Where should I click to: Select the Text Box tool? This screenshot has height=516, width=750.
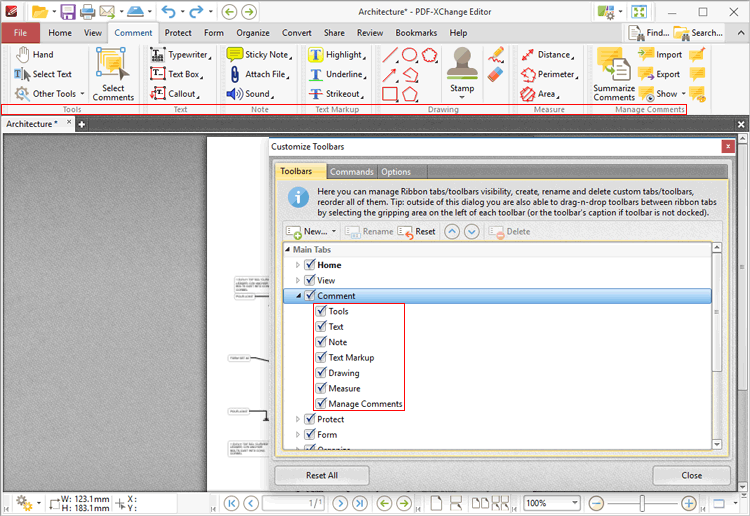(x=176, y=74)
